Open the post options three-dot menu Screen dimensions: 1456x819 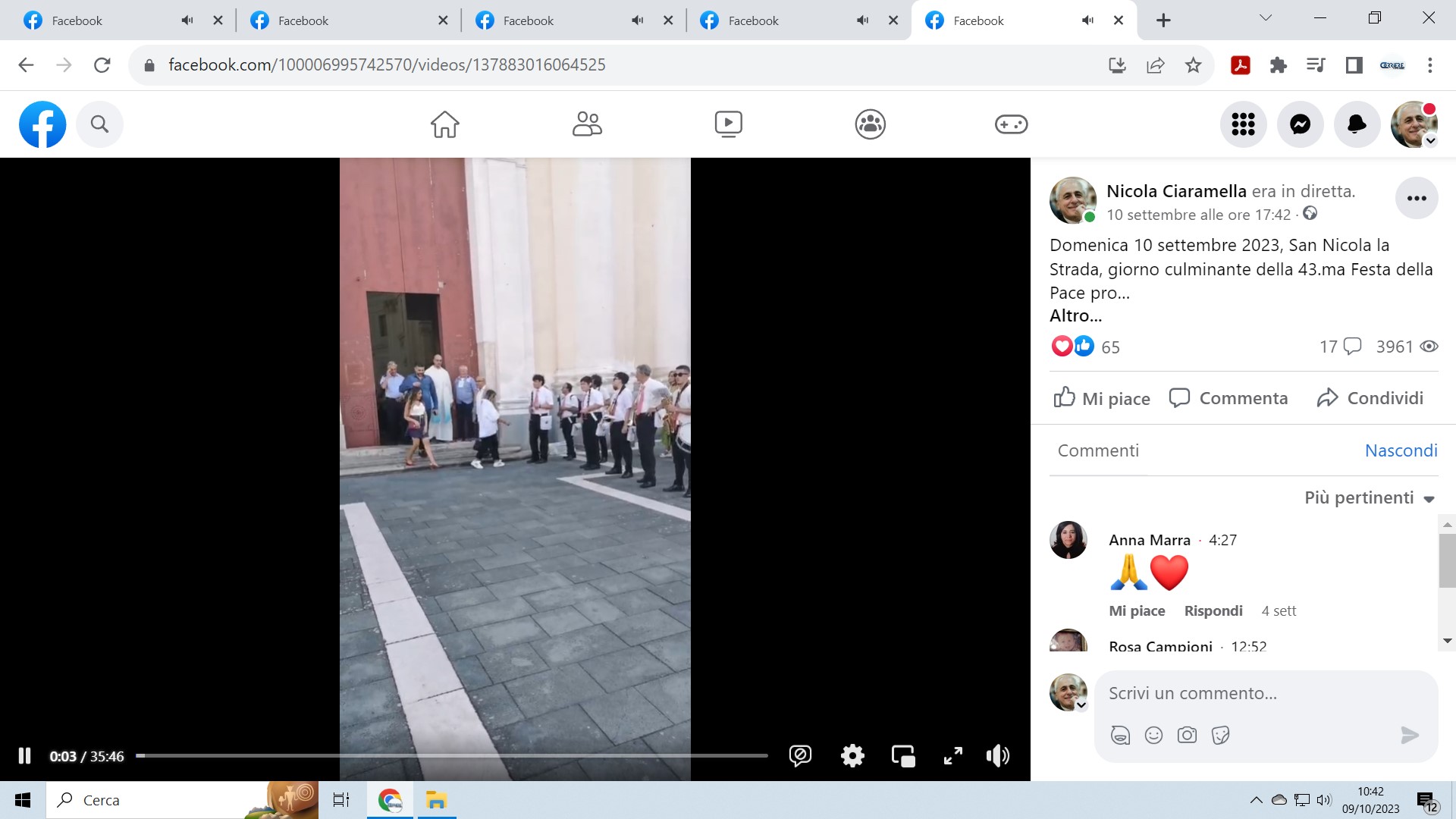tap(1417, 199)
